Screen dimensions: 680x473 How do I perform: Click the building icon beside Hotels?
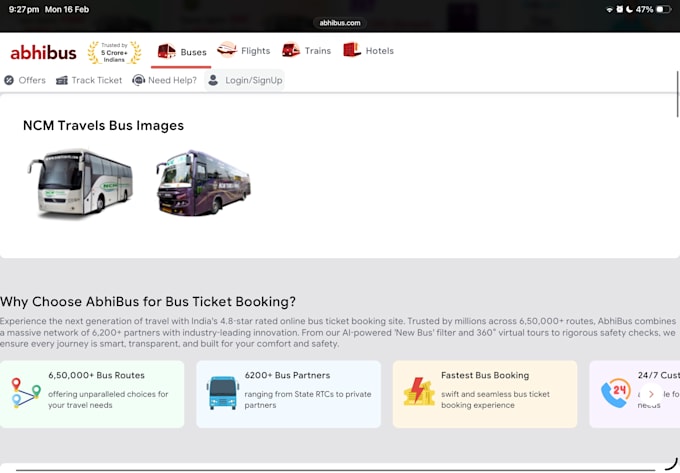click(352, 49)
